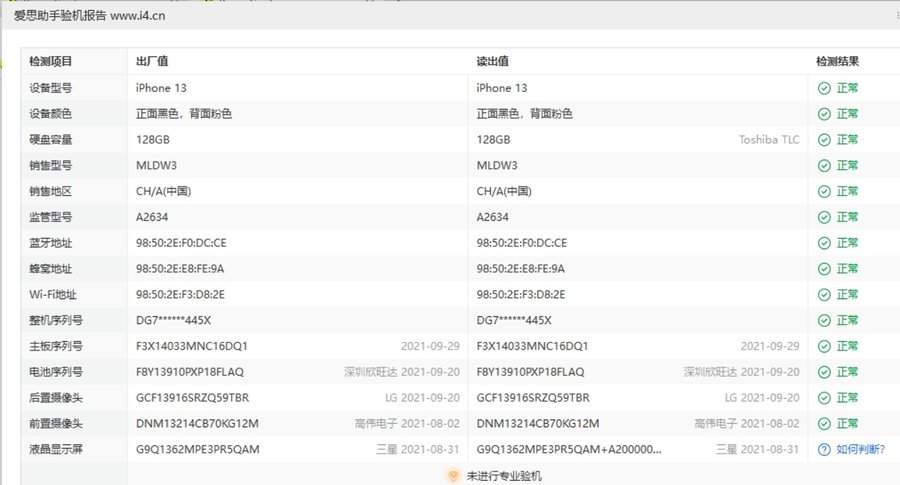
Task: Click the 正面黑色，背面粉色 factory color value
Action: 184,114
